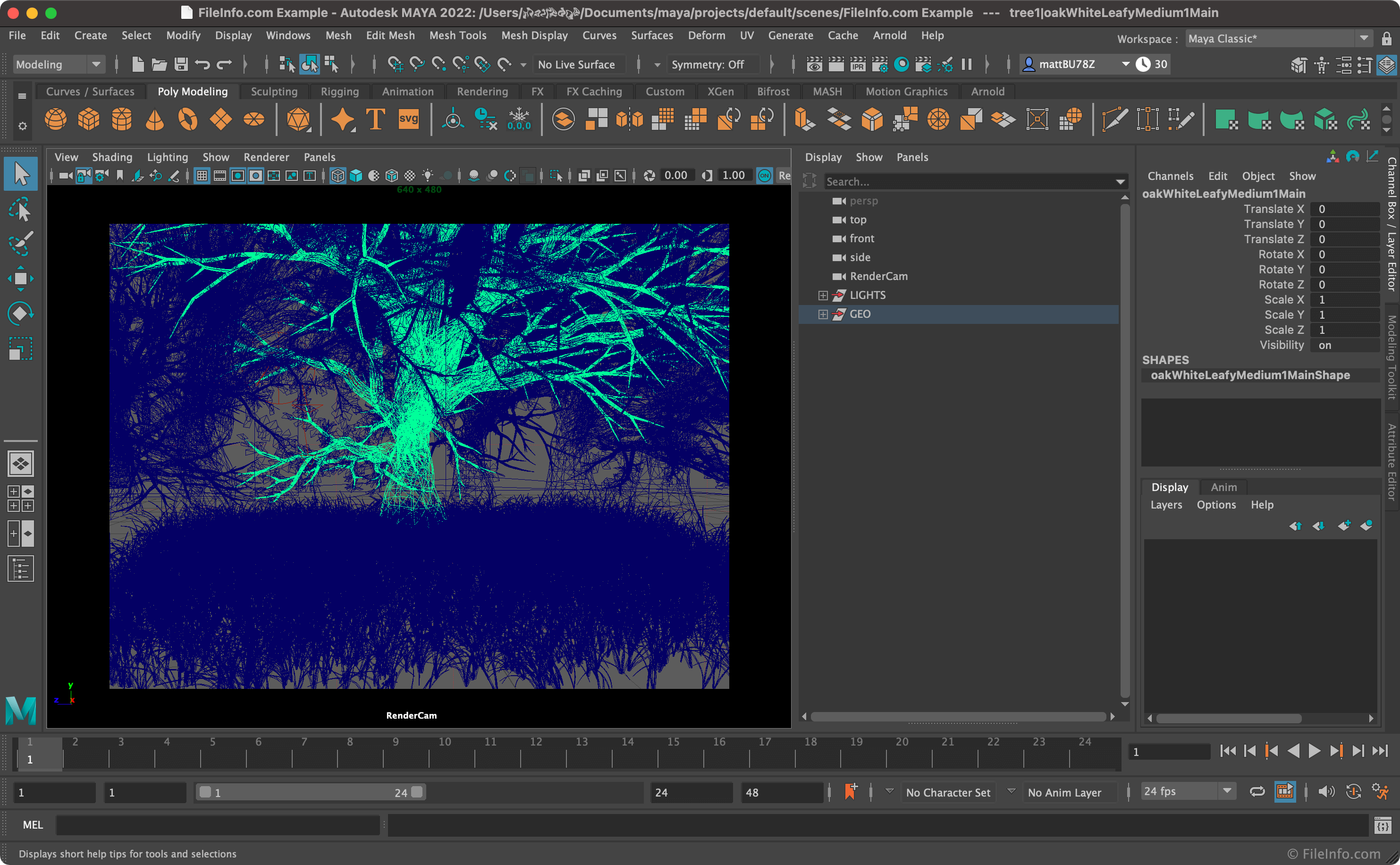Expand the LIGHTS group in outliner
The width and height of the screenshot is (1400, 865).
822,295
